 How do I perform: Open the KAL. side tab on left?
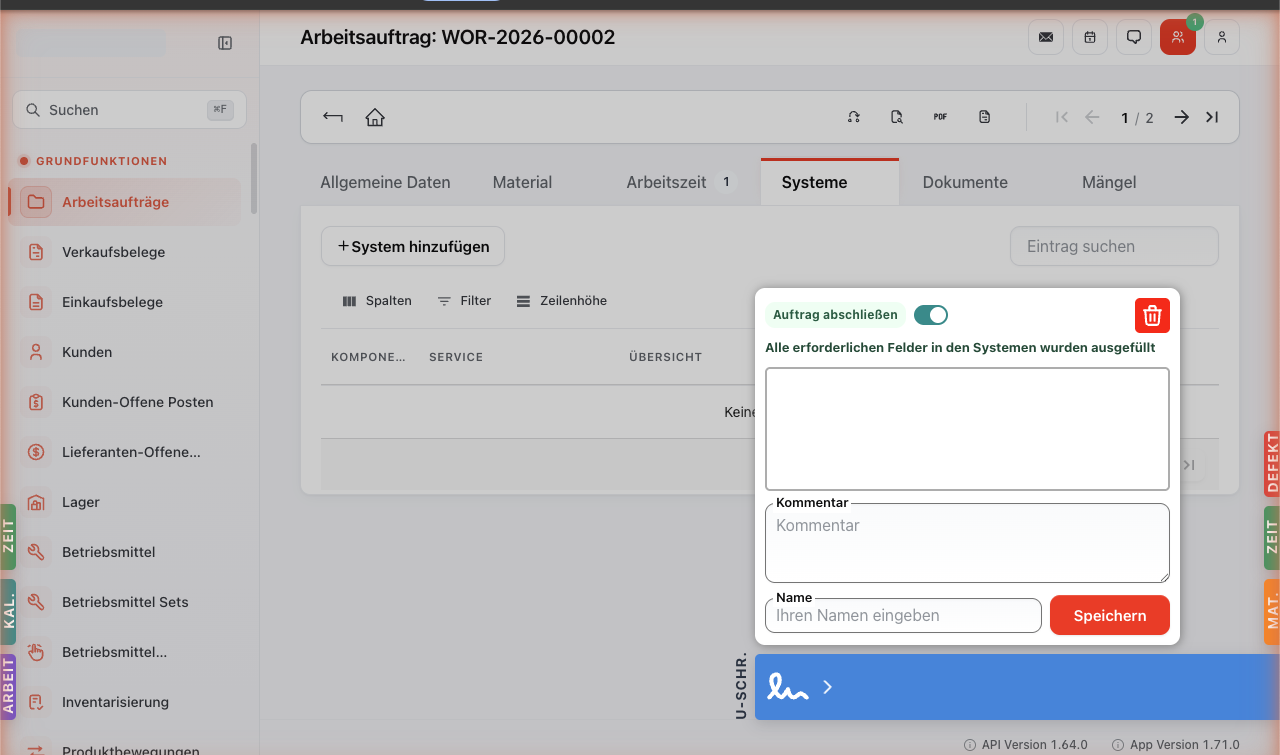[x=8, y=612]
